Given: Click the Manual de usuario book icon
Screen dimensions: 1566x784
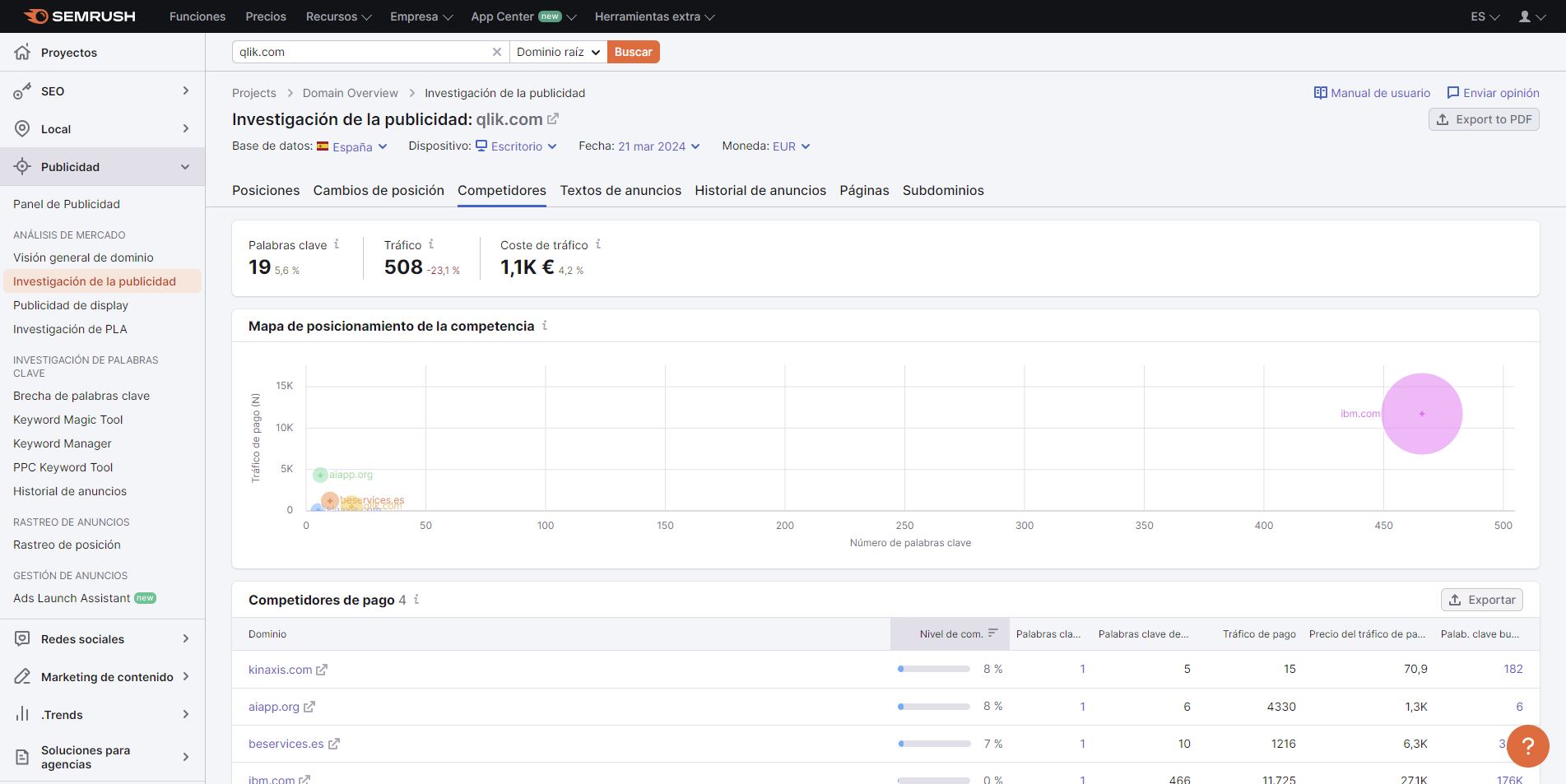Looking at the screenshot, I should [1321, 93].
